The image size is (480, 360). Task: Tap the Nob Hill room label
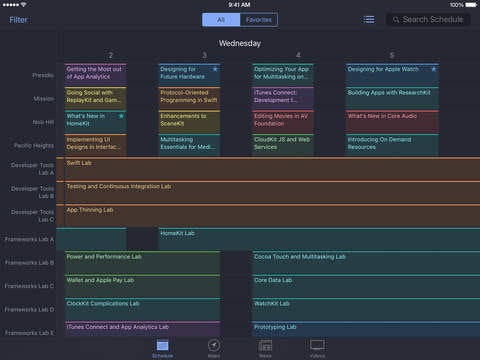[43, 122]
